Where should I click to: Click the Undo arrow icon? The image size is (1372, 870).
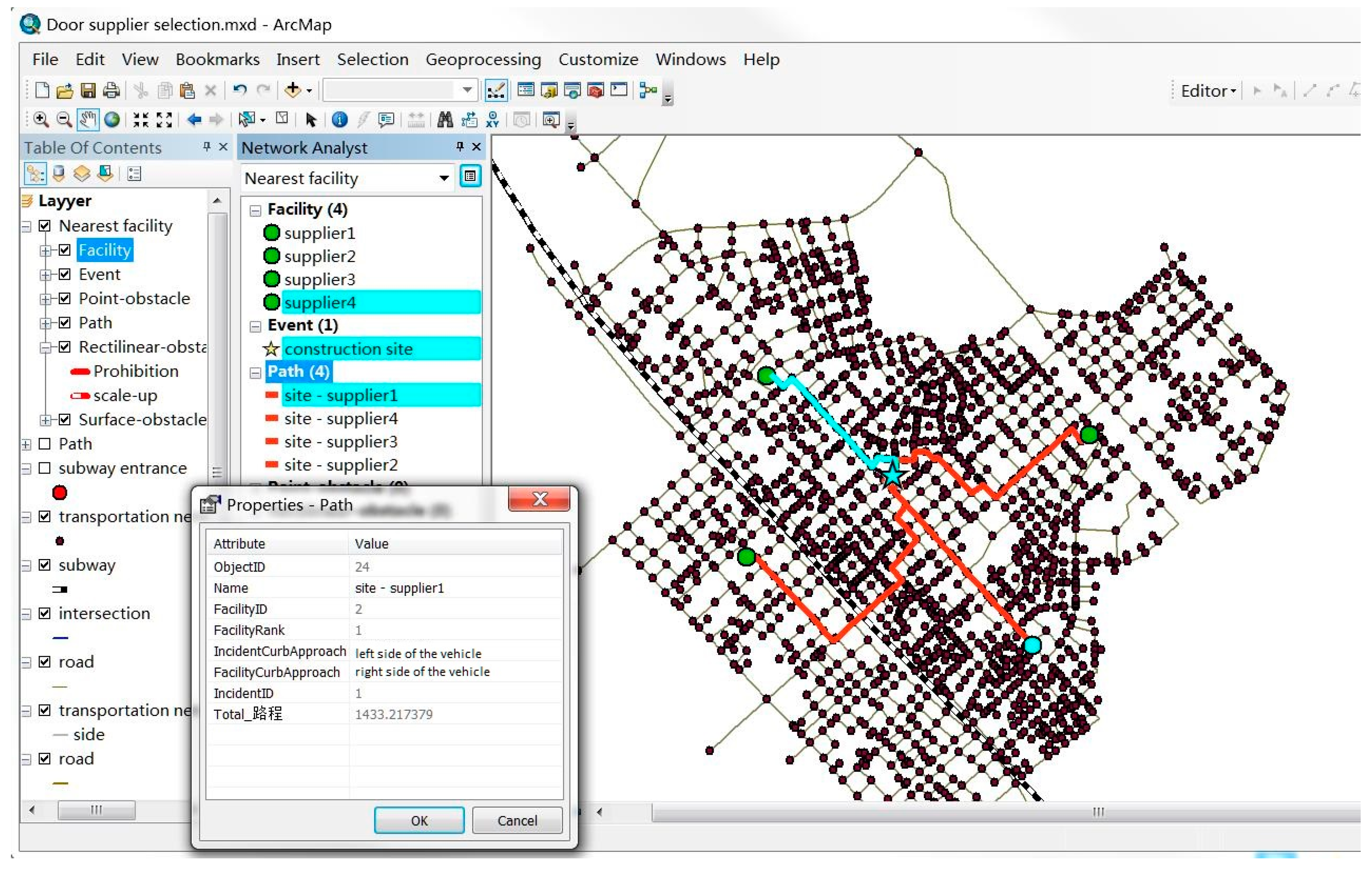click(x=240, y=90)
